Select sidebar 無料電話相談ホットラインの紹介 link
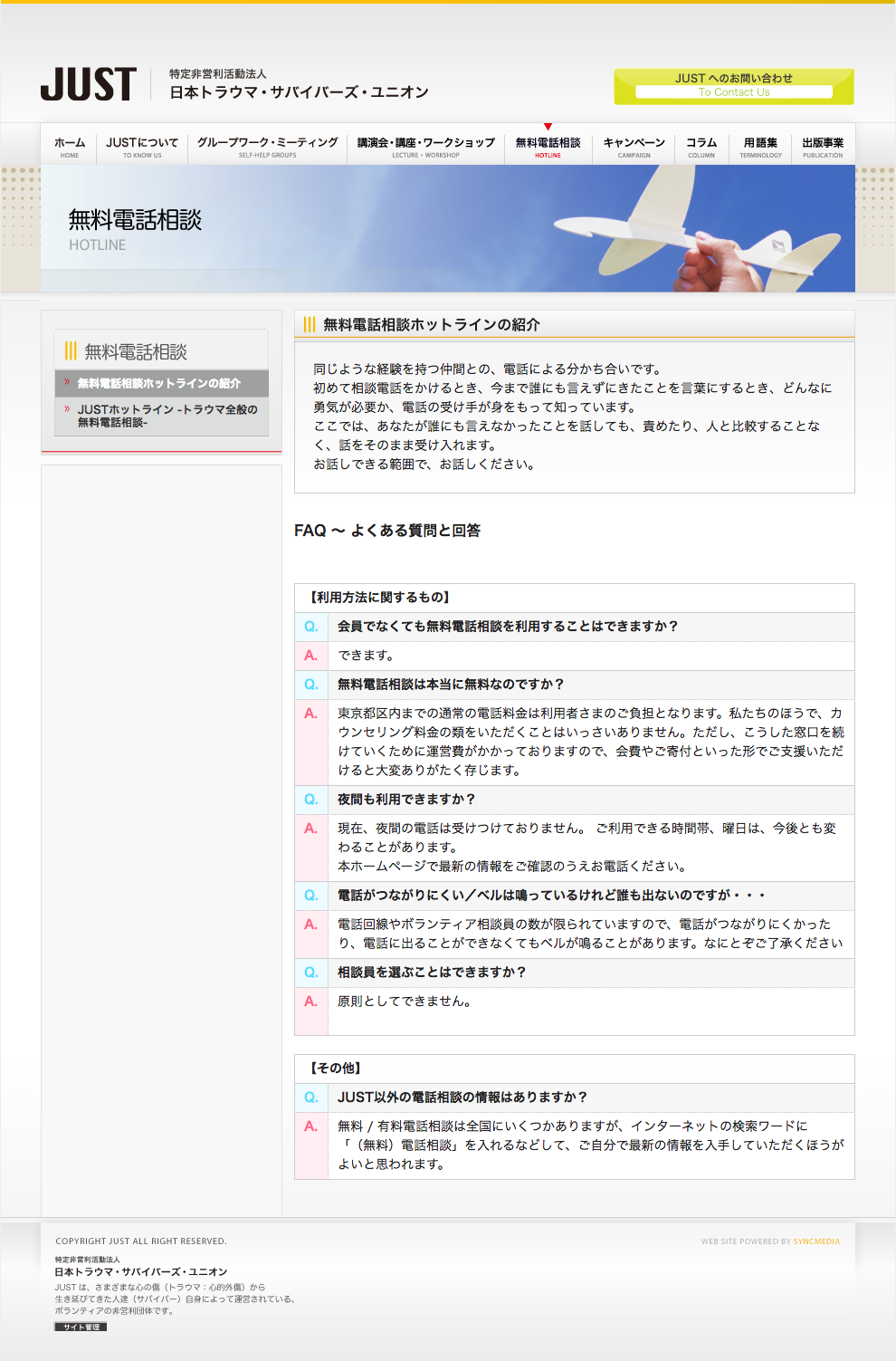This screenshot has width=896, height=1361. (159, 384)
